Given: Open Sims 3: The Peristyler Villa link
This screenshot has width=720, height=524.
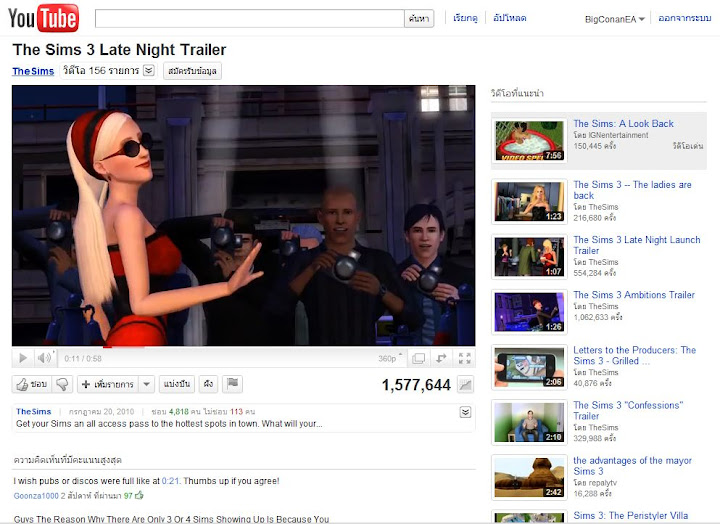Looking at the screenshot, I should click(630, 515).
